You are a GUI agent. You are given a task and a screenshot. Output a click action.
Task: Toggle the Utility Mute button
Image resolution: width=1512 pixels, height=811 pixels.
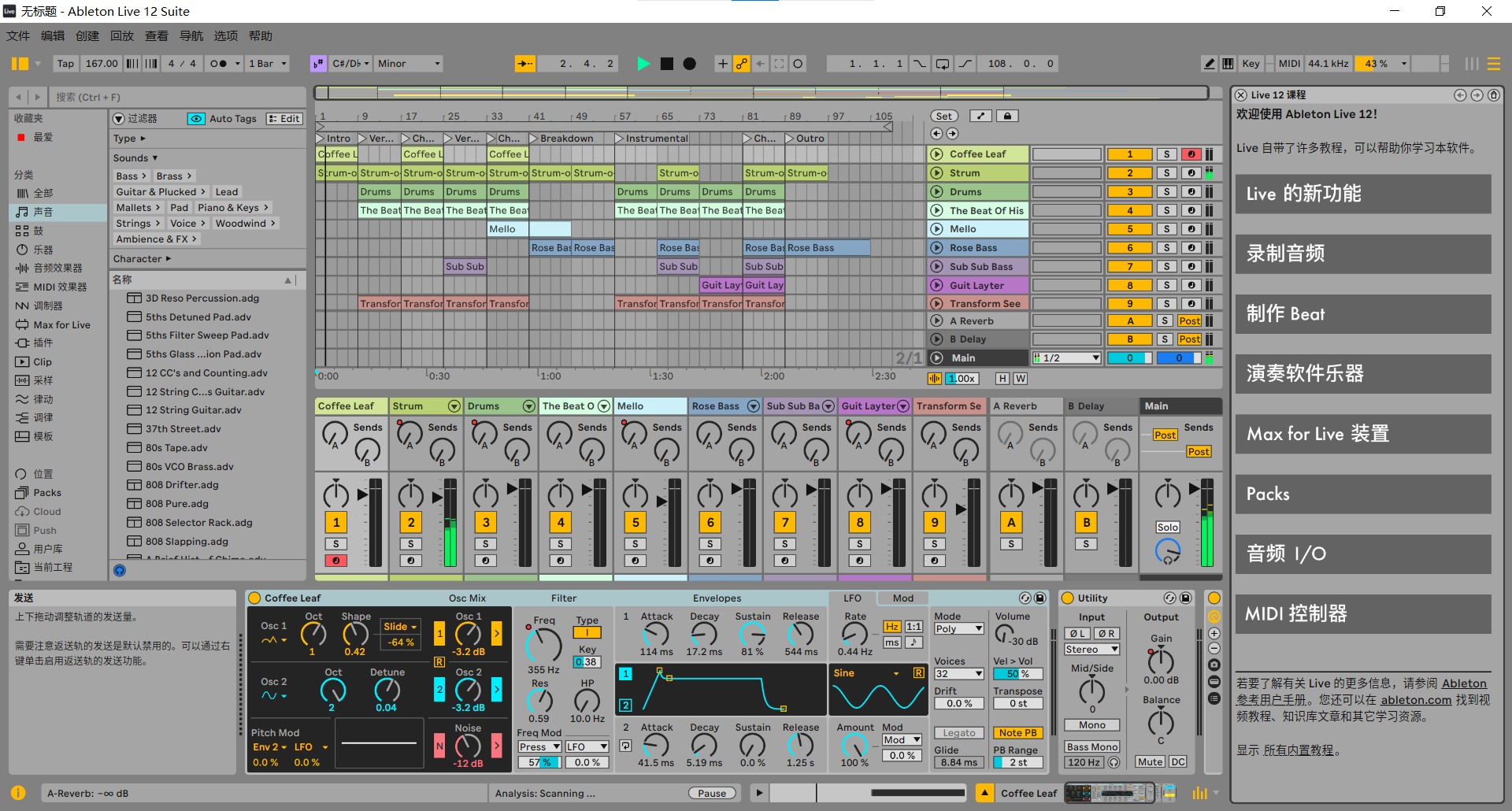1150,762
